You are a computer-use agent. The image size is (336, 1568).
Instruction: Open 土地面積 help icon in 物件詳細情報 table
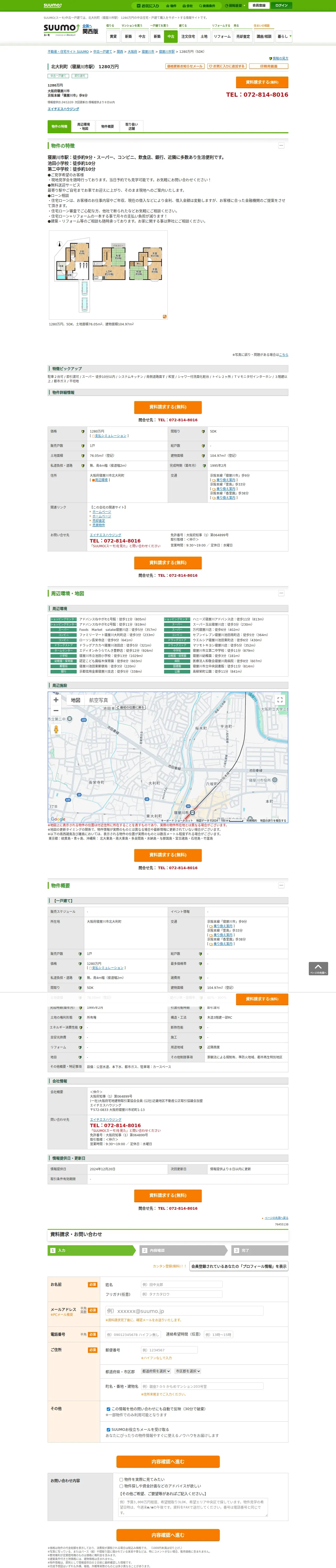click(x=83, y=456)
